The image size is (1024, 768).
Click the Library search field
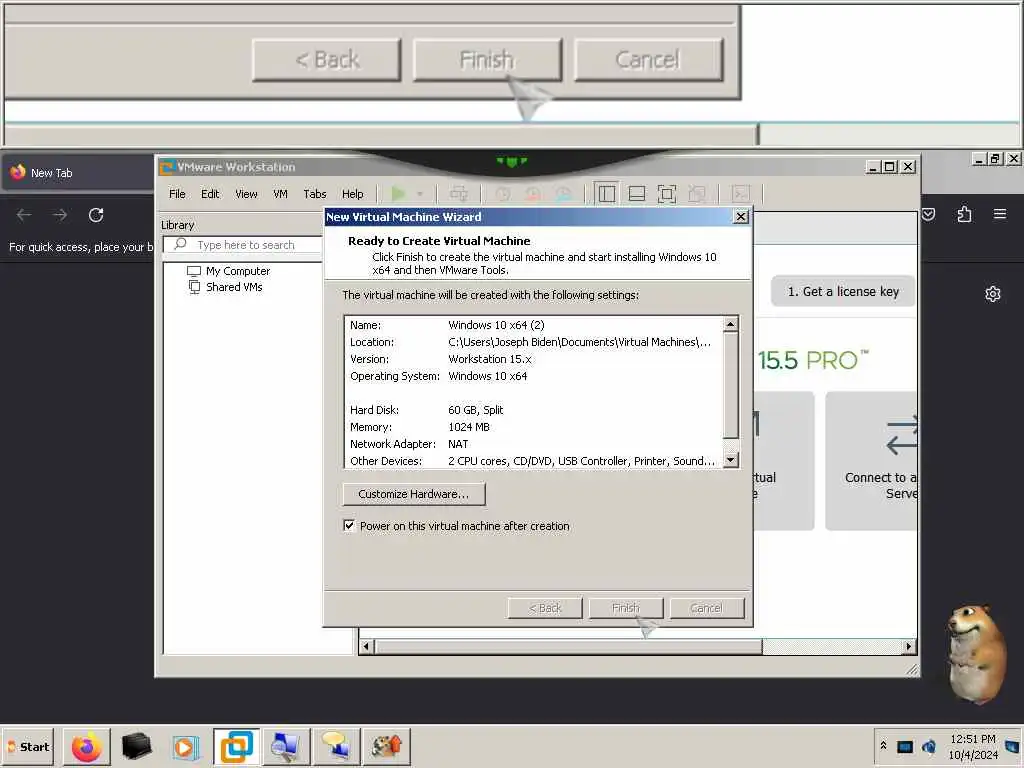tap(243, 245)
